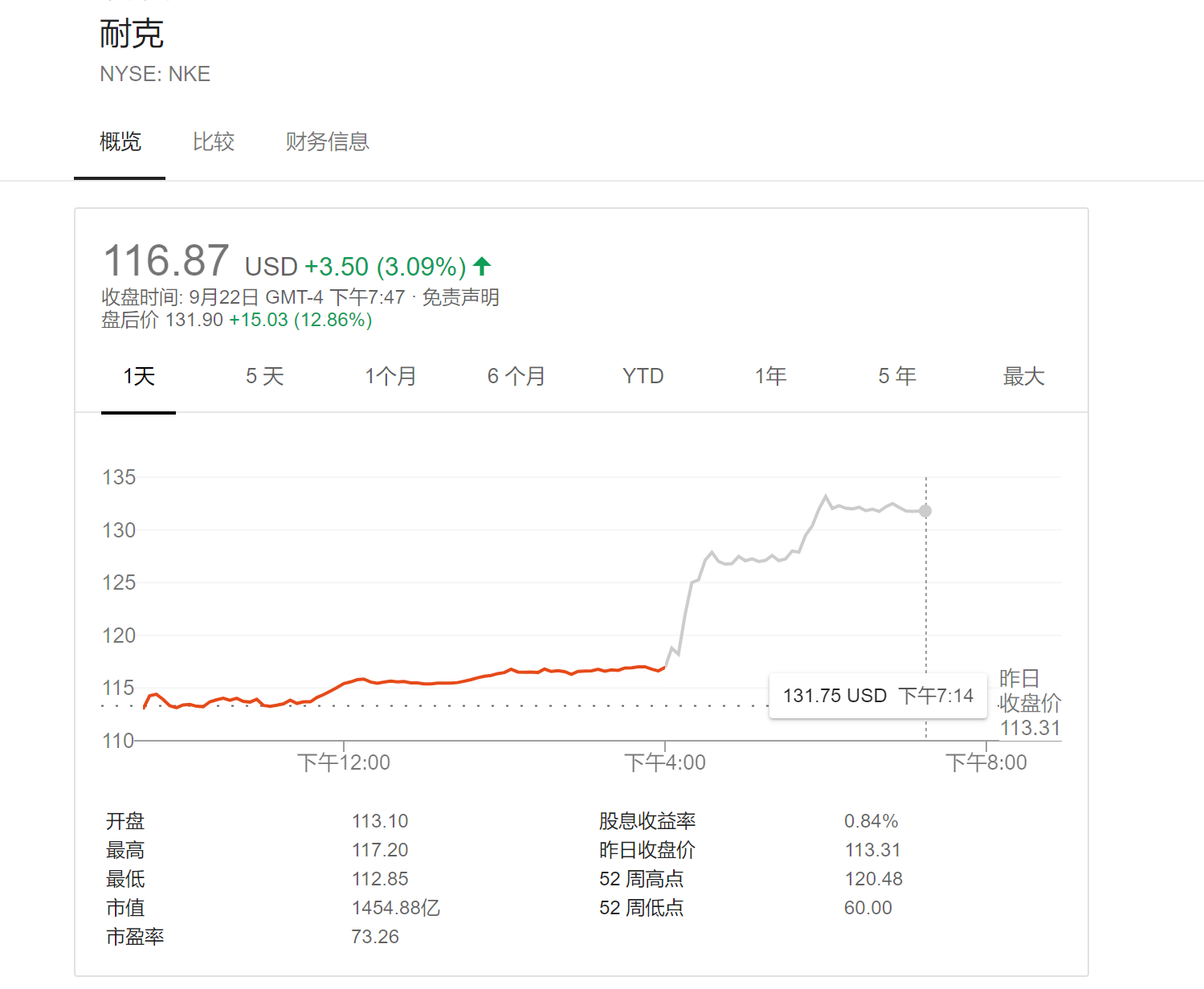Viewport: 1204px width, 989px height.
Task: Click the +15.03 (12.86%) after-hours change
Action: tap(300, 321)
